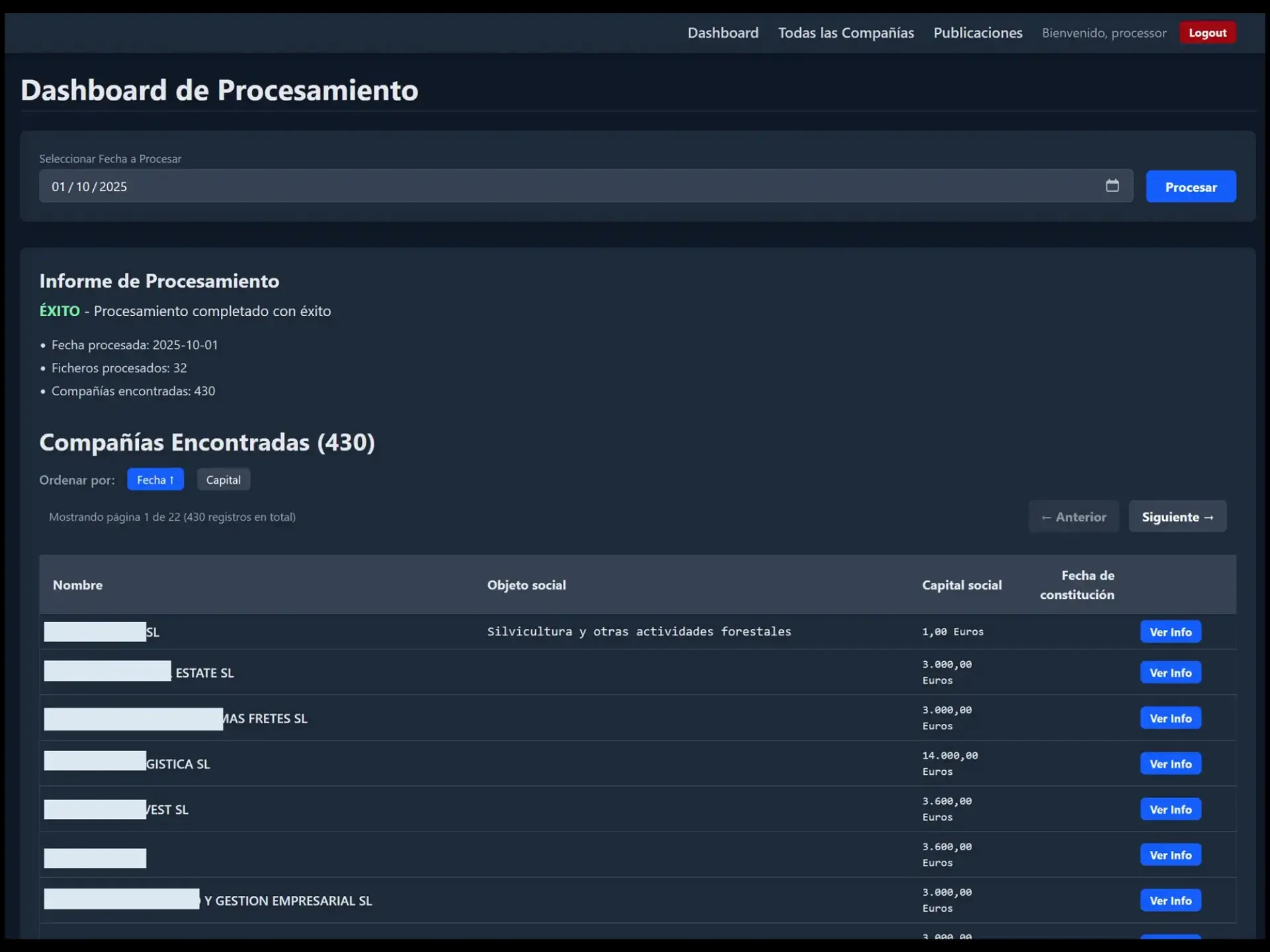Ver Info for the GISTICA SL company
Screen dimensions: 1270x952
click(1169, 763)
